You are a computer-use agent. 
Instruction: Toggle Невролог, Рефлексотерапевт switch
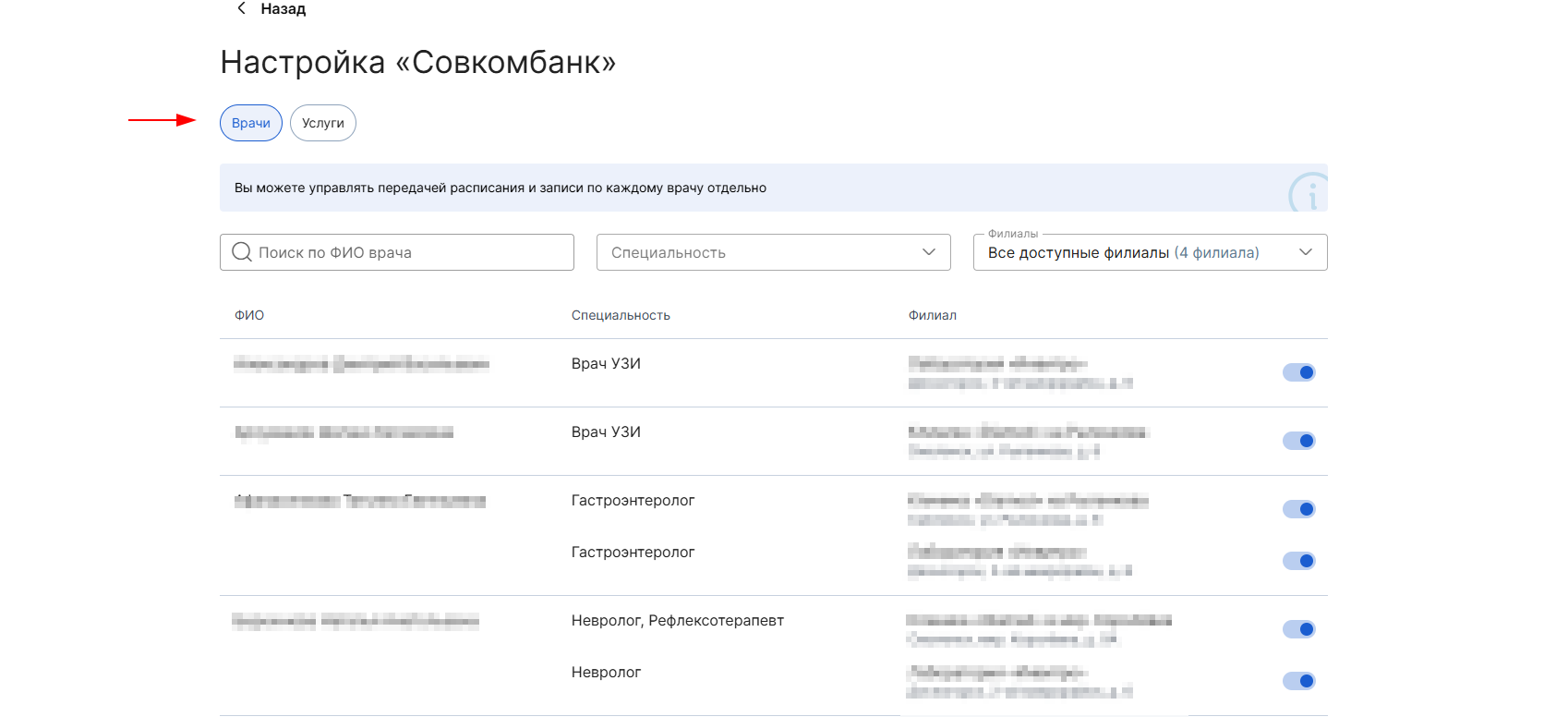(1299, 629)
